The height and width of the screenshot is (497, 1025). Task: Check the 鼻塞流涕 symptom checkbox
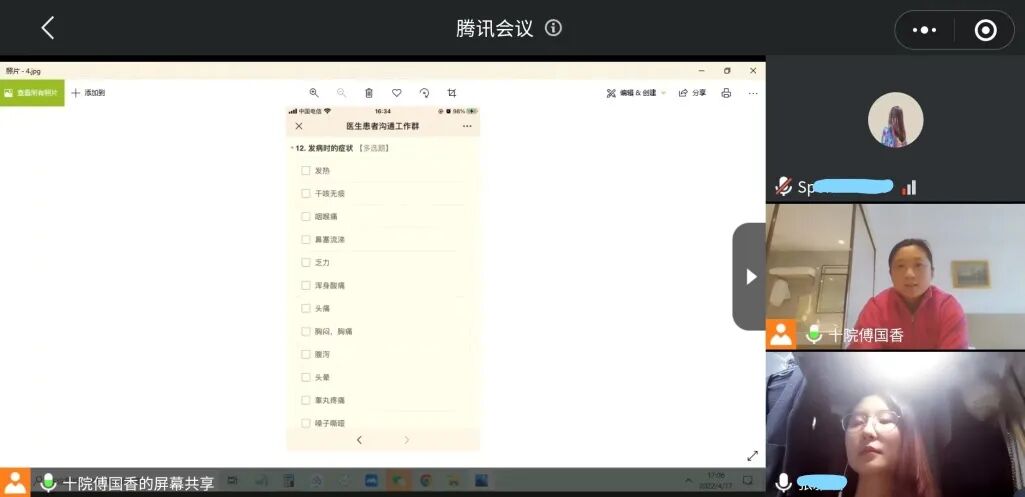pos(305,239)
